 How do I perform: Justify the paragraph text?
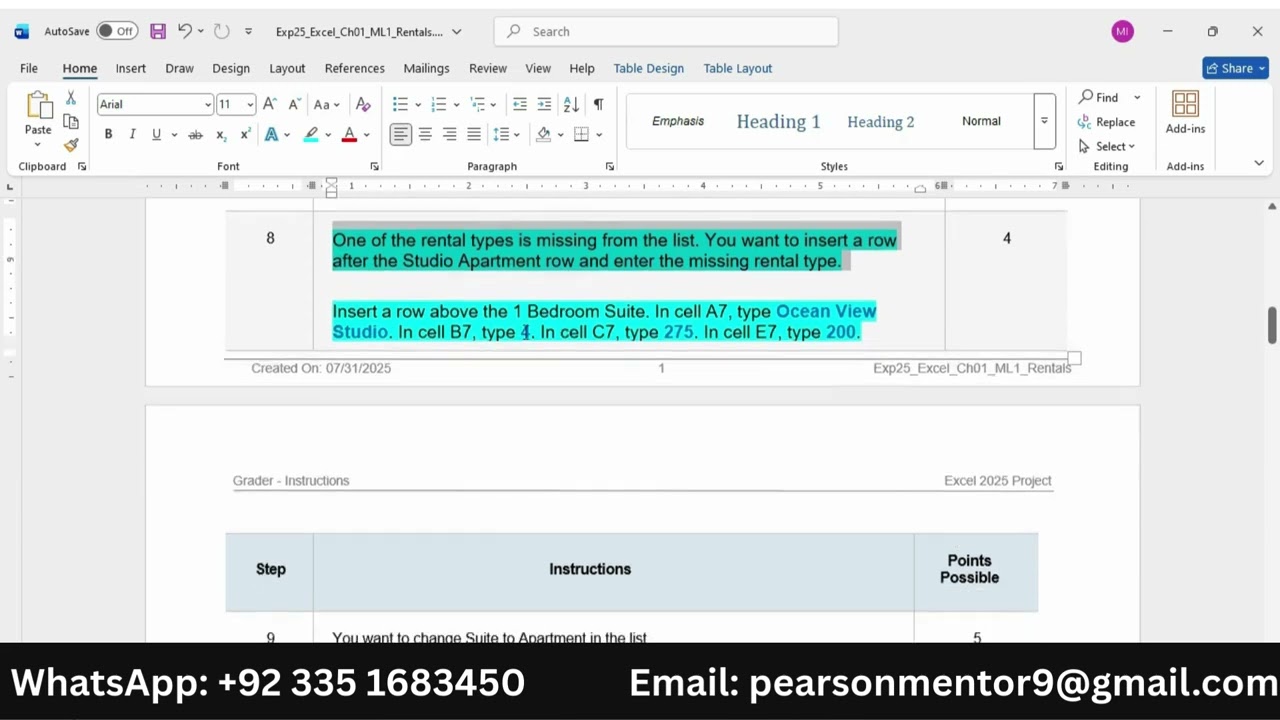tap(474, 134)
